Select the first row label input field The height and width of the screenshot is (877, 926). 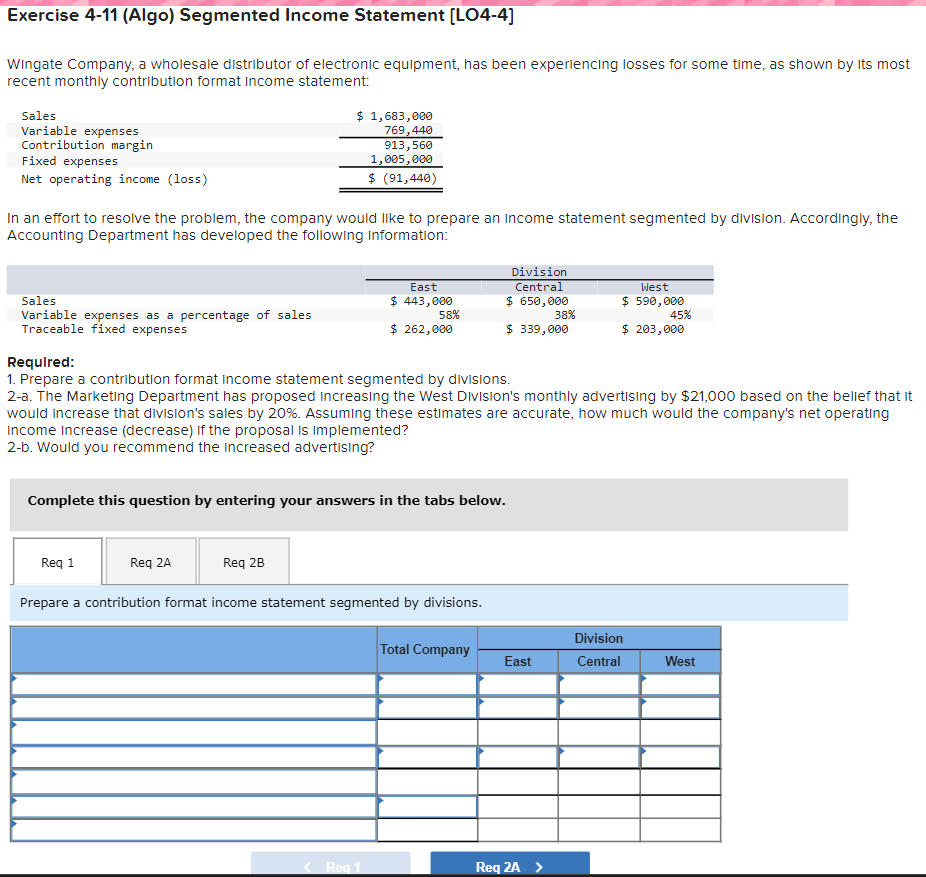190,684
